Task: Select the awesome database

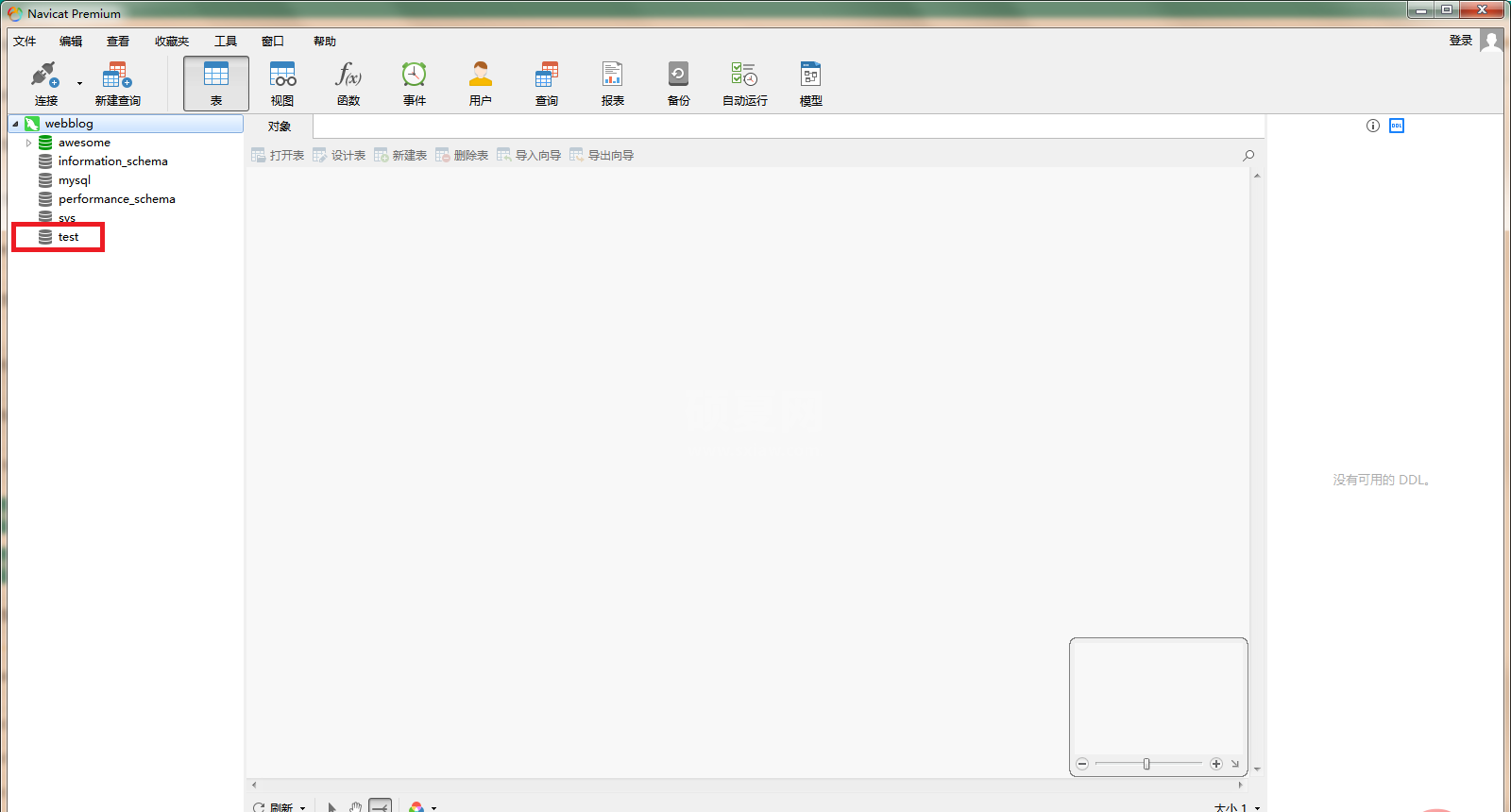Action: pyautogui.click(x=84, y=143)
